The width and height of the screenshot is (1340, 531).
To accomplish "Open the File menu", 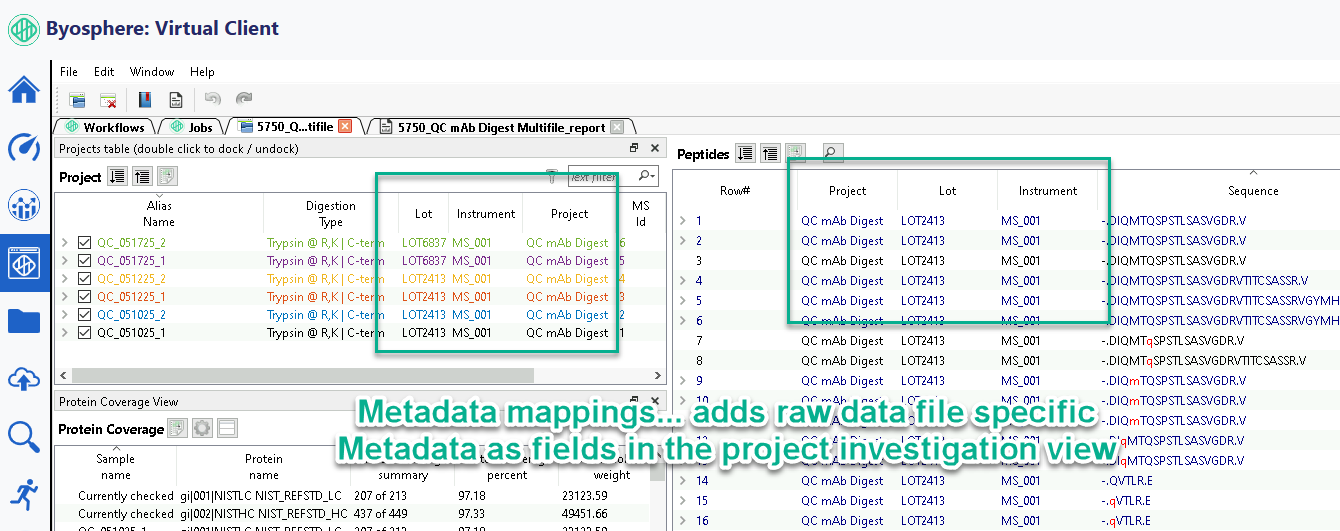I will [x=69, y=72].
